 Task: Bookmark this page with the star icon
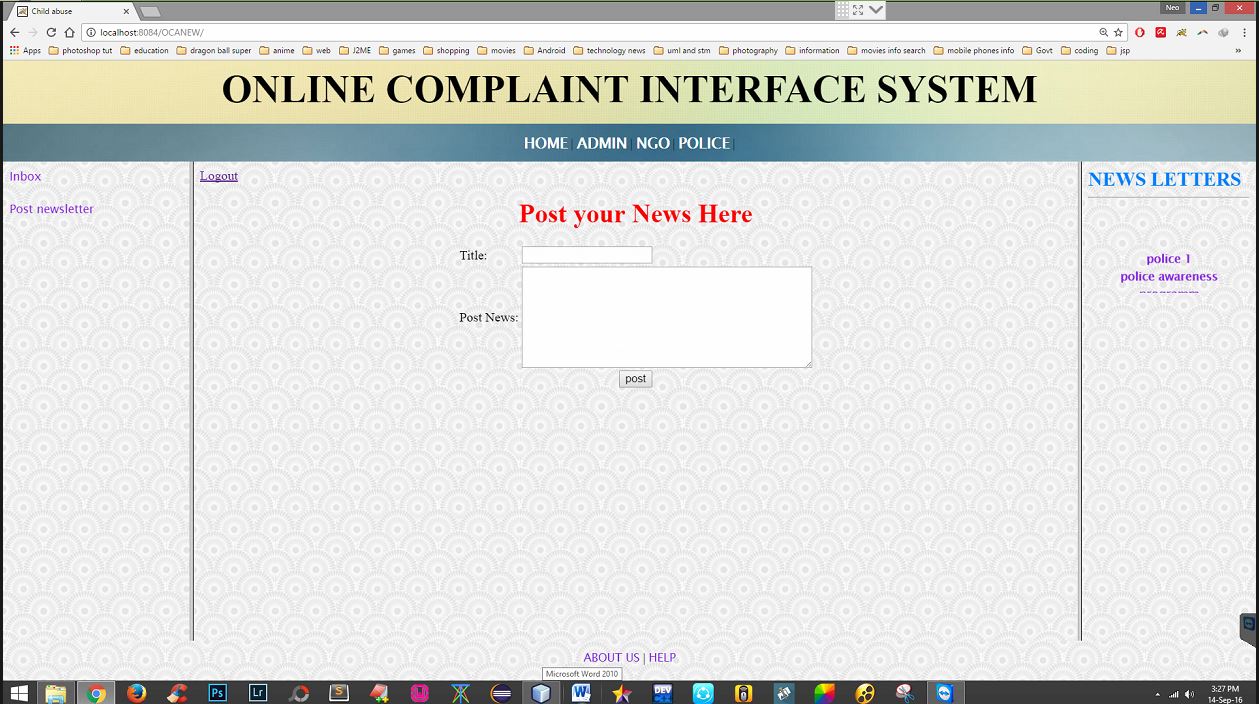[1119, 32]
